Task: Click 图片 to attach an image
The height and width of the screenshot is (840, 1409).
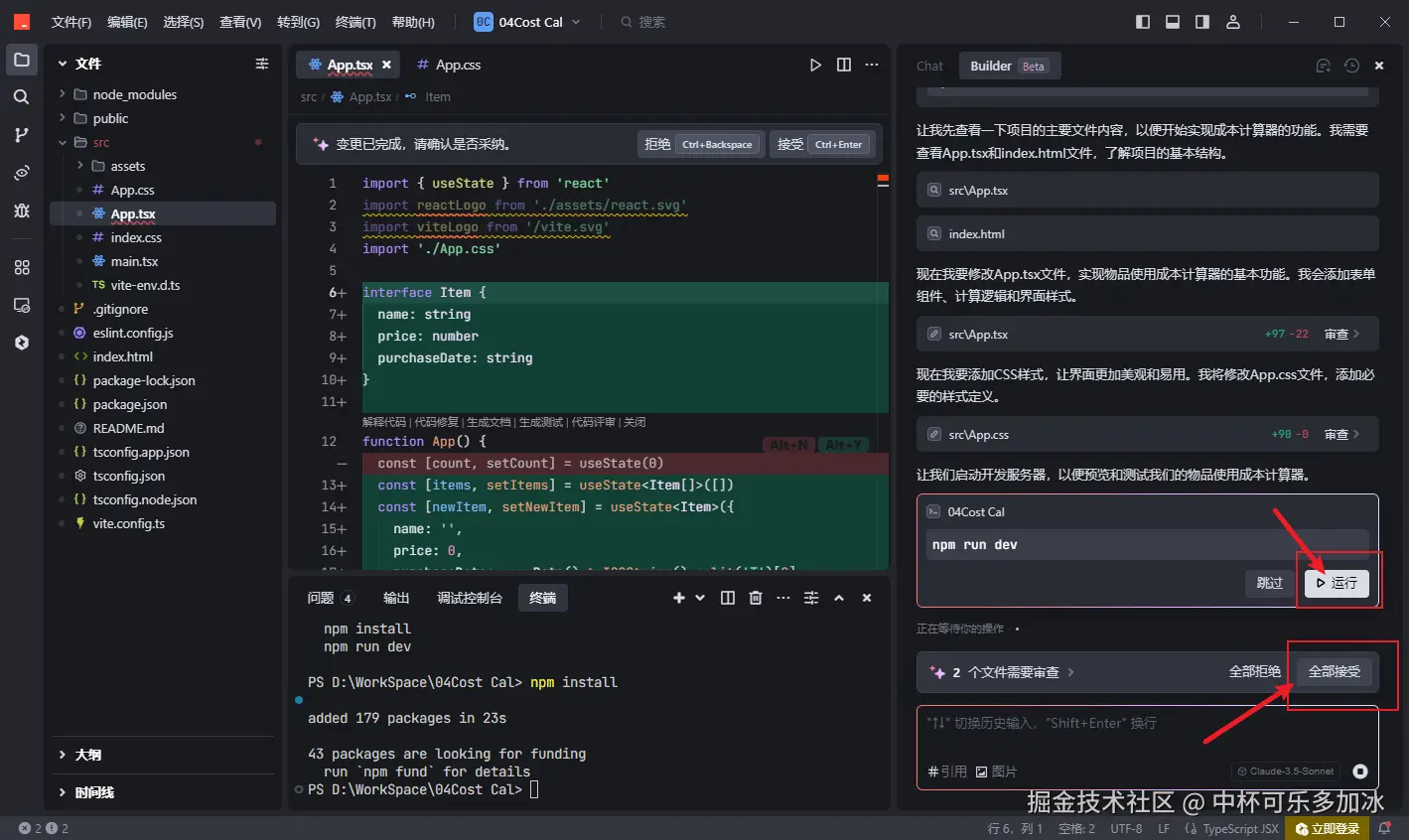Action: 997,771
